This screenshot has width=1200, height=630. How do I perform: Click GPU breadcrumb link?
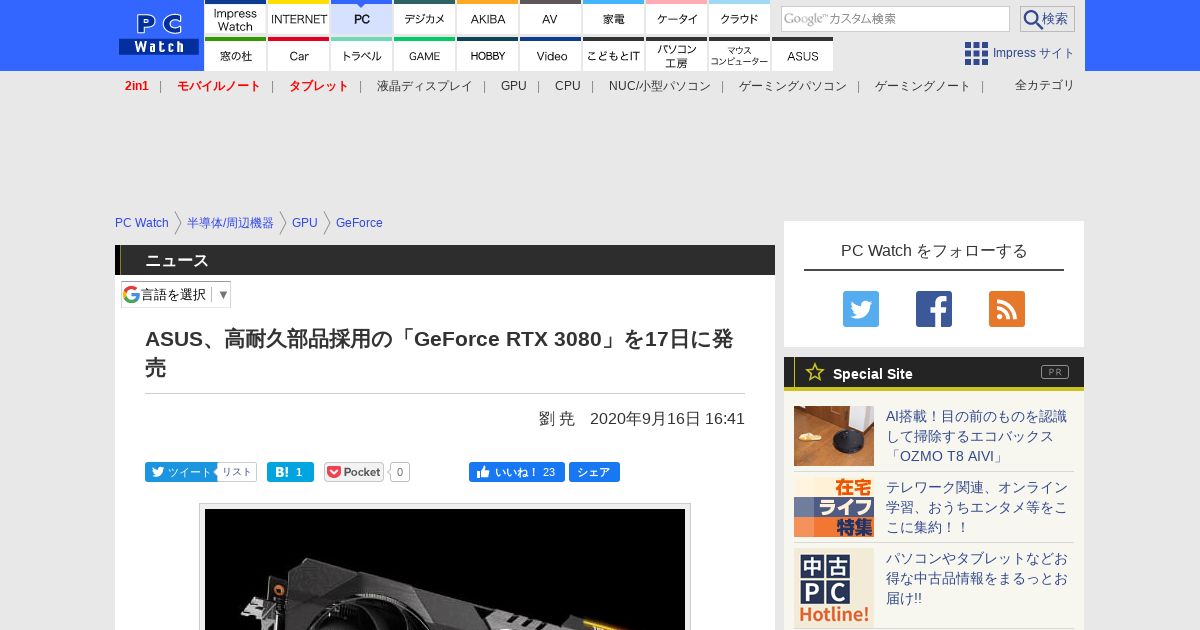pos(305,223)
